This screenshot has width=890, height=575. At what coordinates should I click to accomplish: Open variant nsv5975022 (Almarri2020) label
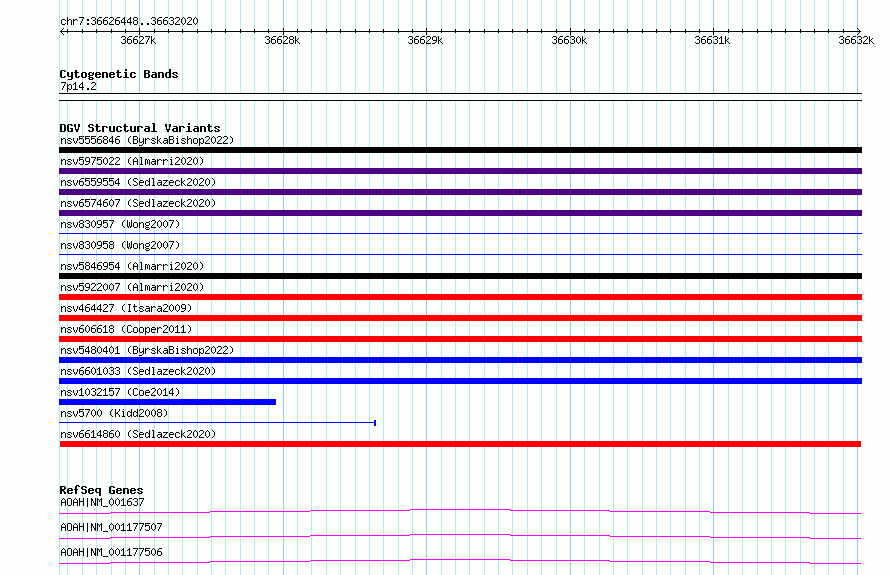(x=132, y=161)
